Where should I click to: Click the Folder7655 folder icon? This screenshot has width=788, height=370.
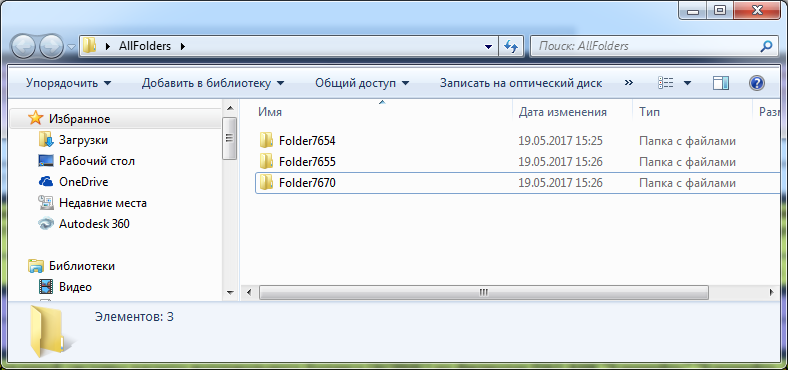coord(266,161)
